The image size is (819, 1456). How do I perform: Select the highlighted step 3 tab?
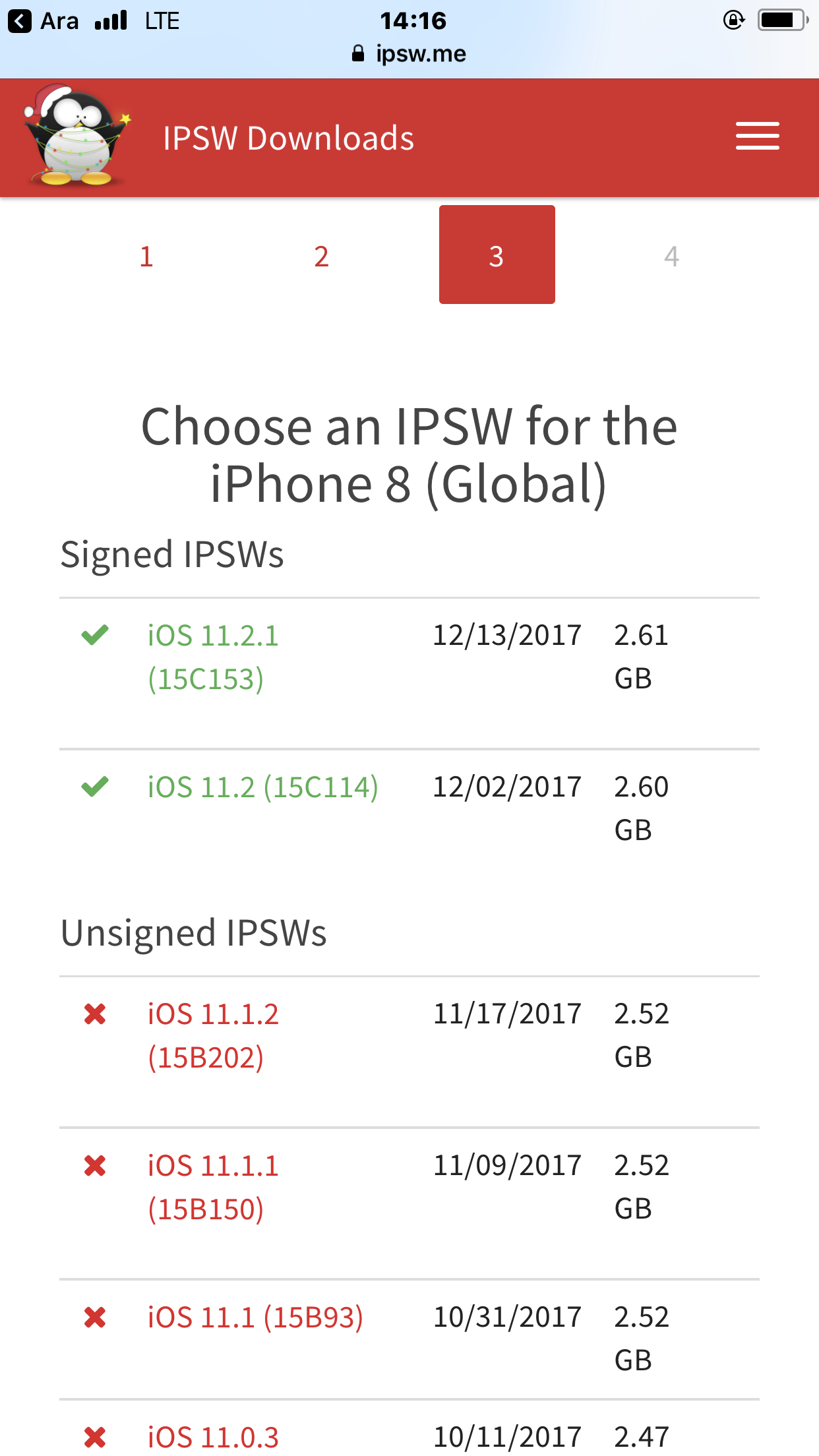[497, 255]
